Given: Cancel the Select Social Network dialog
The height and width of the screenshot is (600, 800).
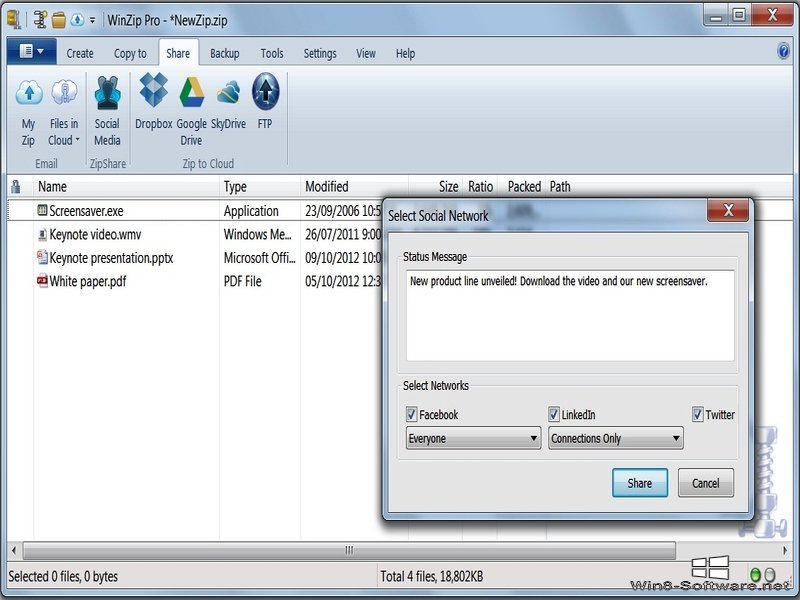Looking at the screenshot, I should point(706,483).
